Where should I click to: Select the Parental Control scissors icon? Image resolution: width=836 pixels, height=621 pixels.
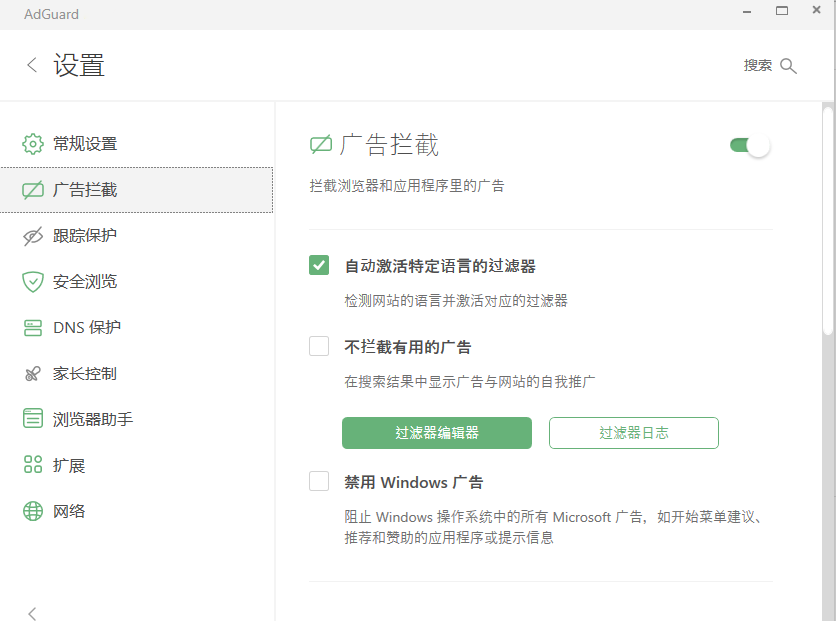click(x=31, y=374)
